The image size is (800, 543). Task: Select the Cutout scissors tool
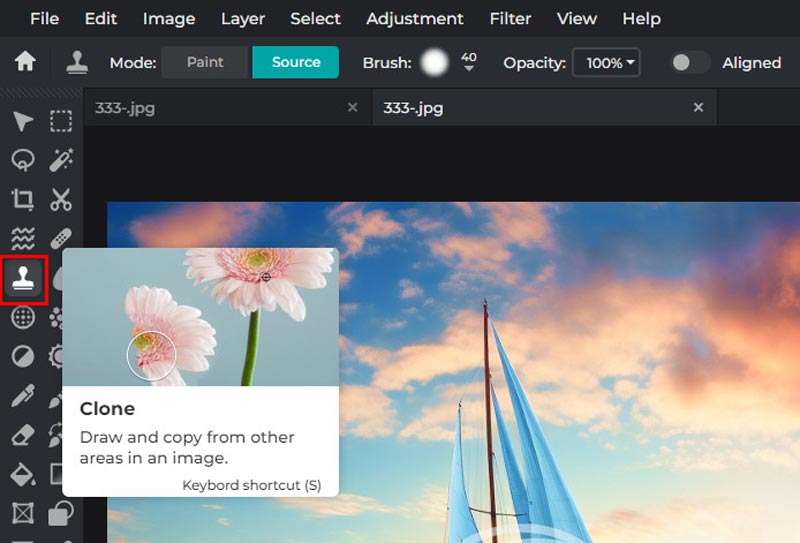pos(61,199)
